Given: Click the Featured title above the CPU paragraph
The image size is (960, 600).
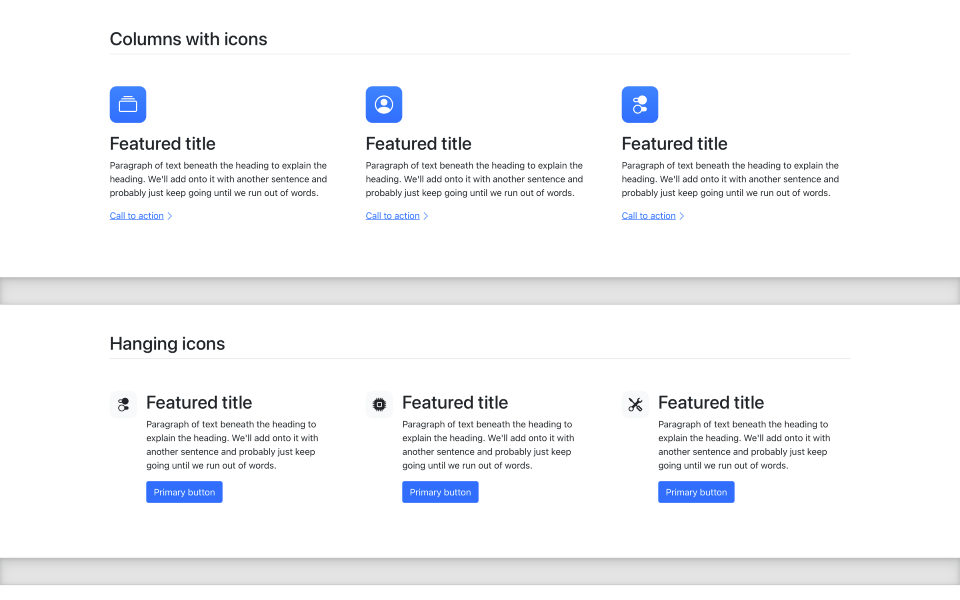Looking at the screenshot, I should pos(455,402).
